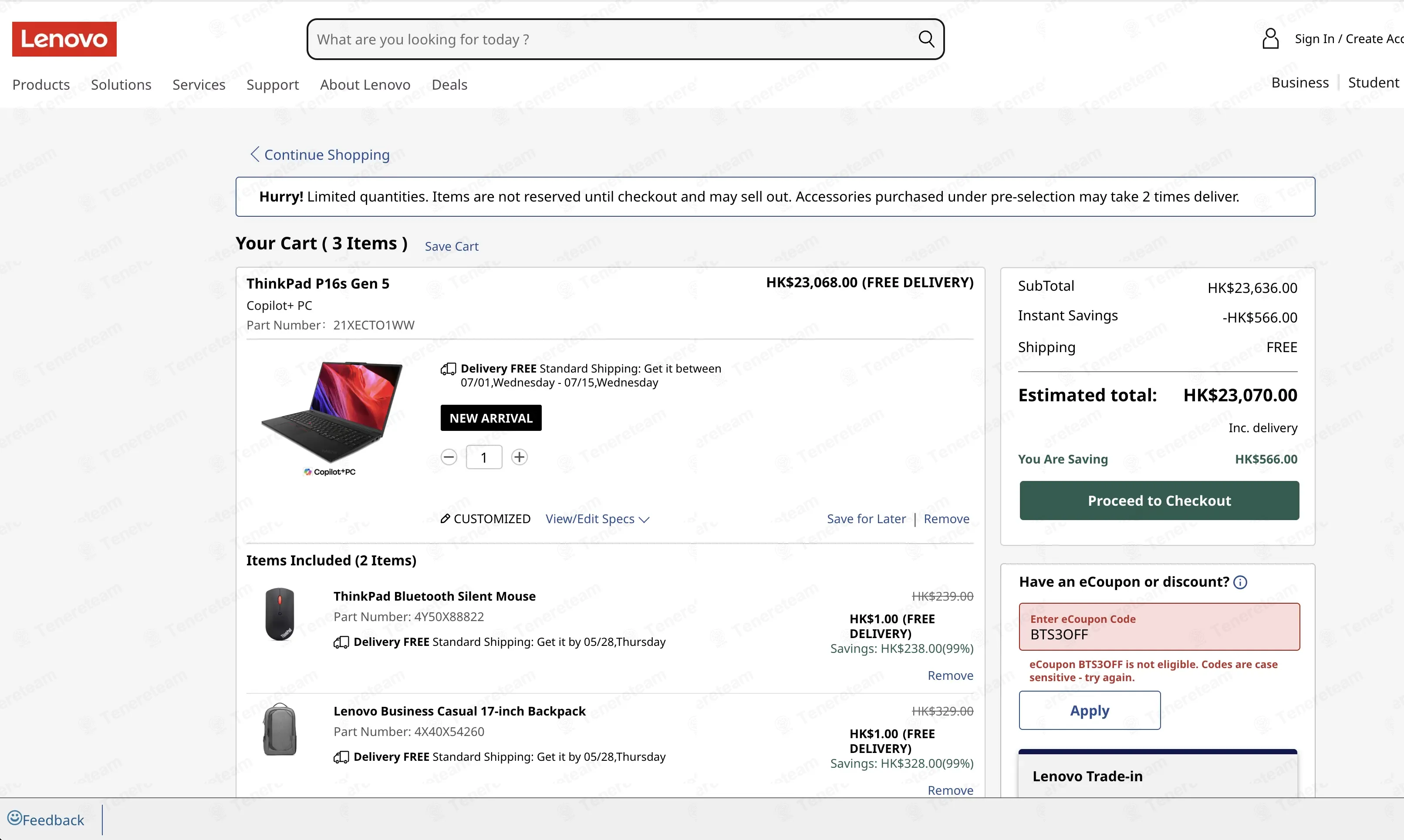The width and height of the screenshot is (1404, 840).
Task: Click the 'eCoupon BTS3OFF is not eligible' error
Action: [1153, 671]
